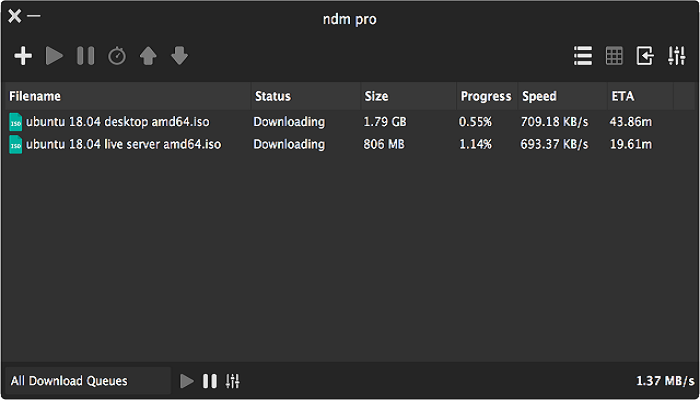Open the download scheduler clock icon
The width and height of the screenshot is (700, 400).
click(117, 56)
